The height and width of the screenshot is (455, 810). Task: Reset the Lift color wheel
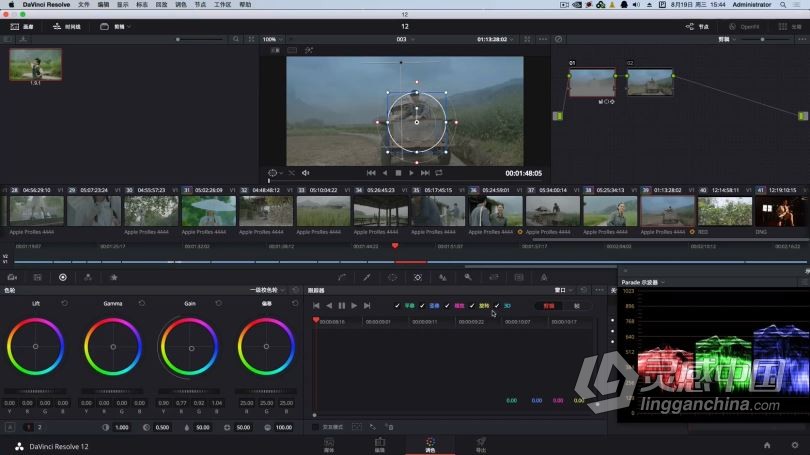tap(65, 303)
